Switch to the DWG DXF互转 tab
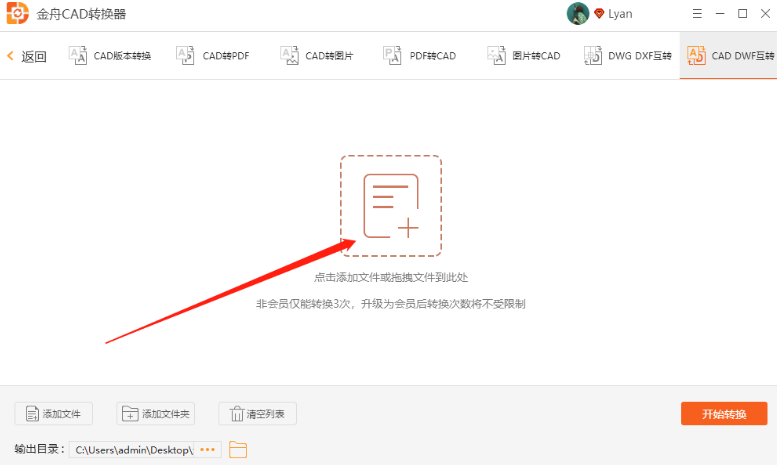The width and height of the screenshot is (777, 465). click(627, 56)
